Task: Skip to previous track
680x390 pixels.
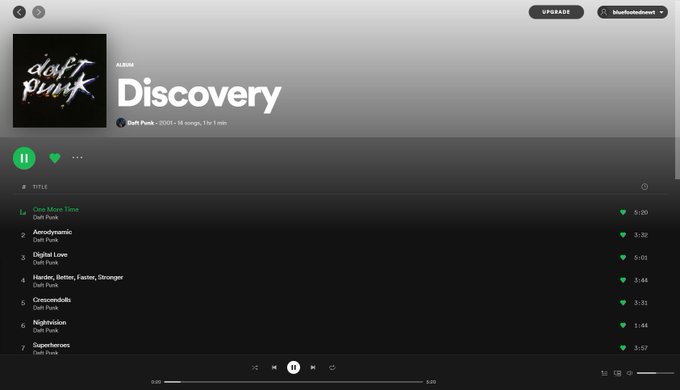Action: [274, 367]
